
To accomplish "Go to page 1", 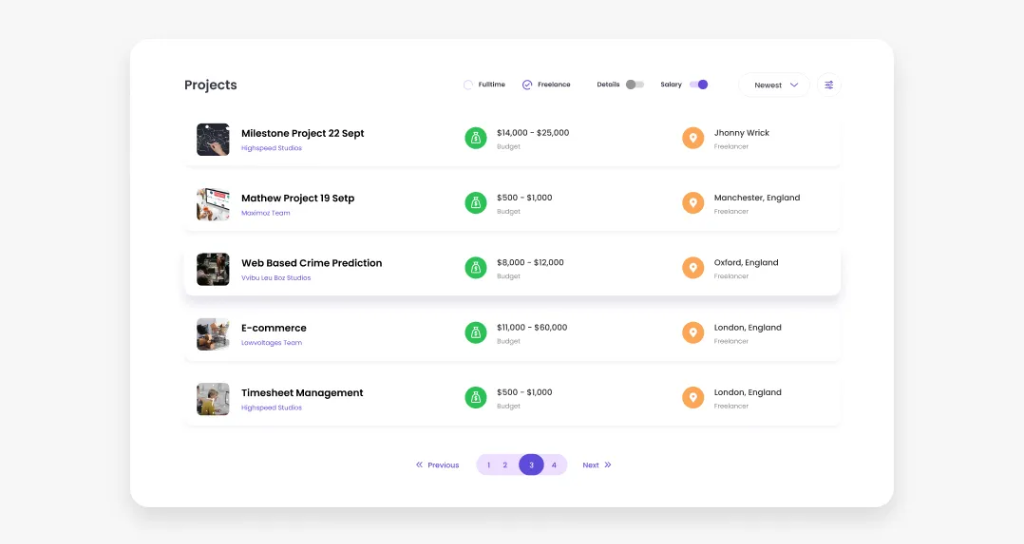I will tap(488, 465).
